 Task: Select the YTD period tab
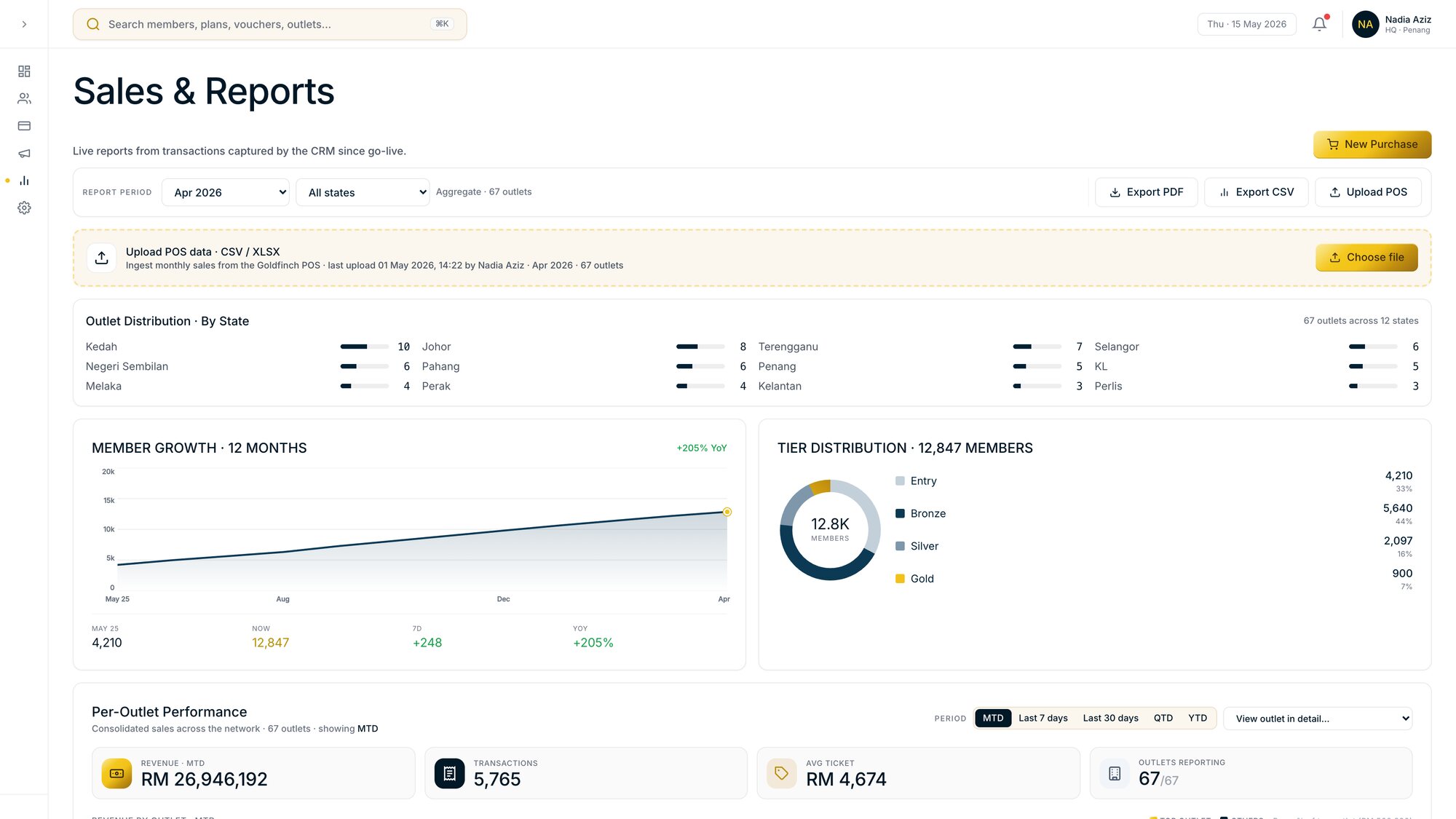click(x=1197, y=718)
